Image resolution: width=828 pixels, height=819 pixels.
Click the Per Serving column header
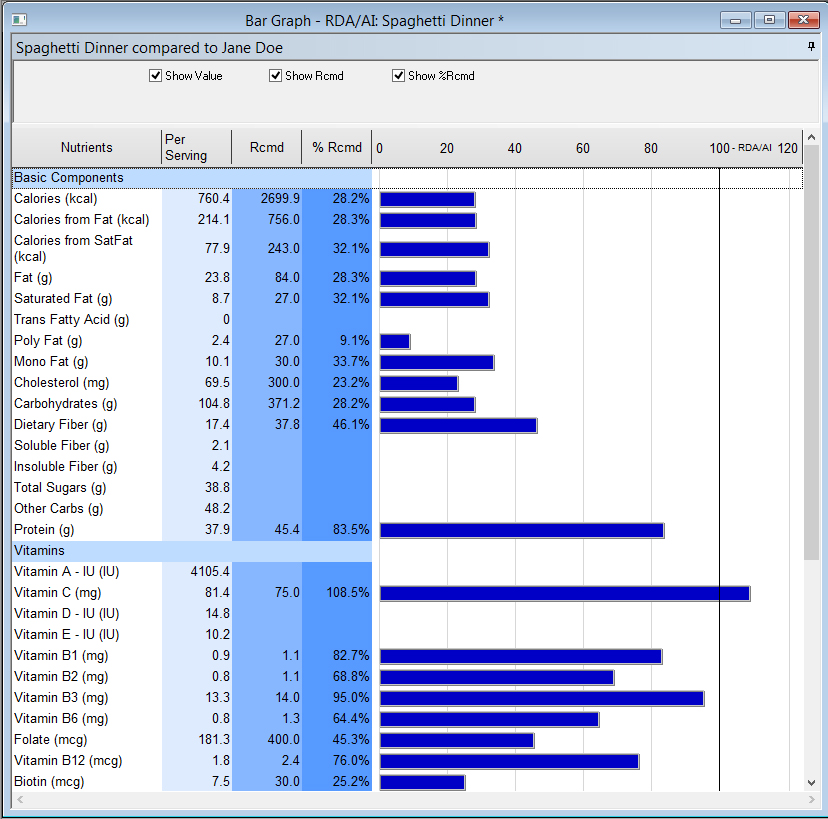196,147
